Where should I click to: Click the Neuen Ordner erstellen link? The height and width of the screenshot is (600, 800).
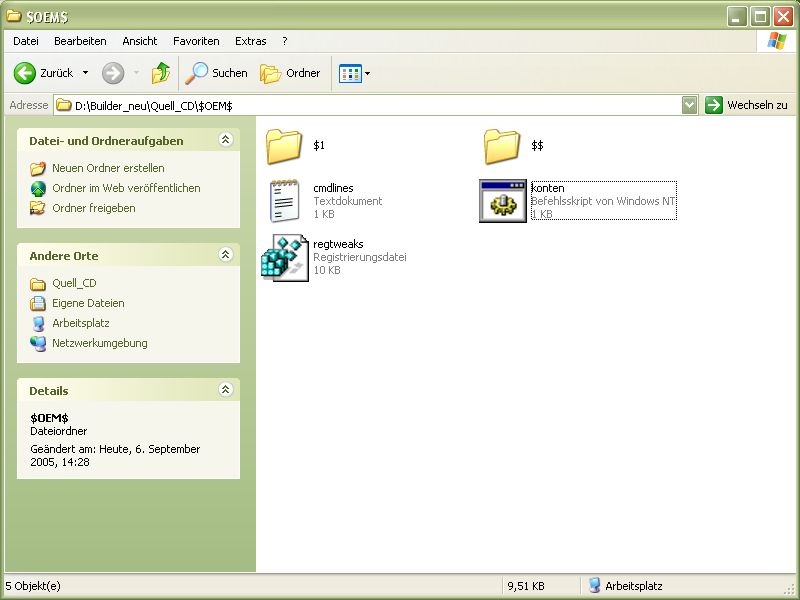tap(108, 168)
